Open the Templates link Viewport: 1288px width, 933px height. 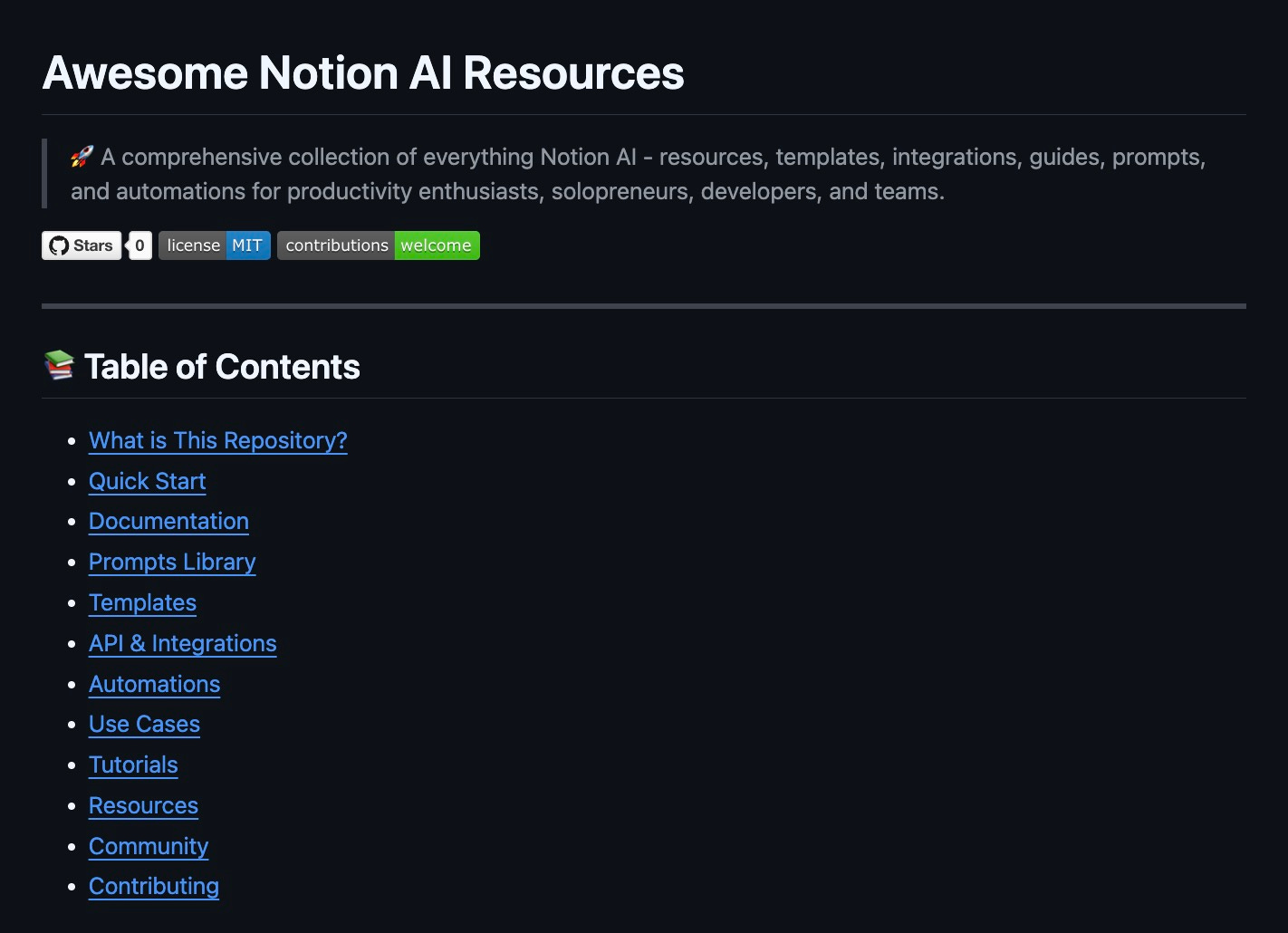142,602
